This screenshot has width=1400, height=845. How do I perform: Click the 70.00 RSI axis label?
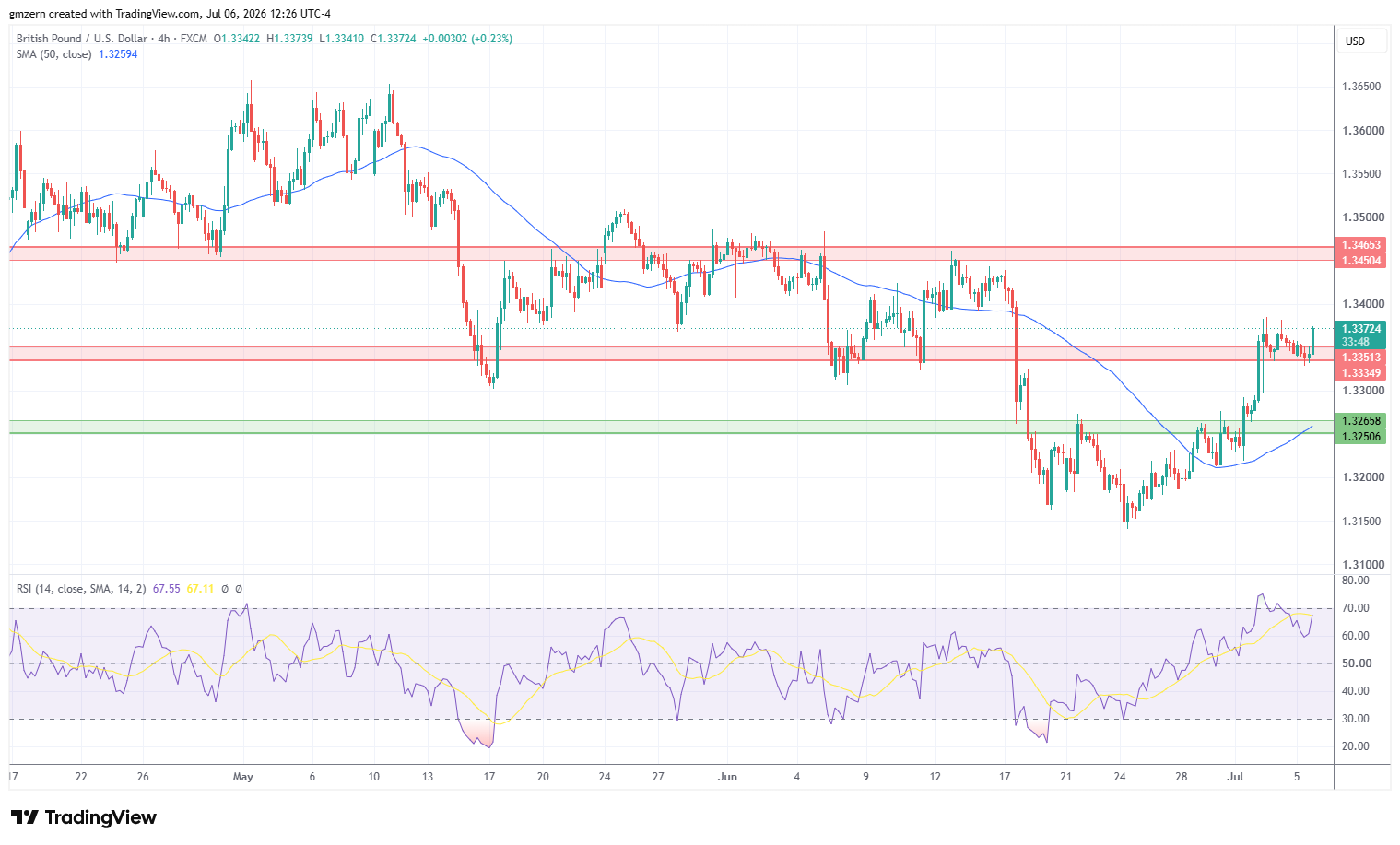click(x=1356, y=608)
